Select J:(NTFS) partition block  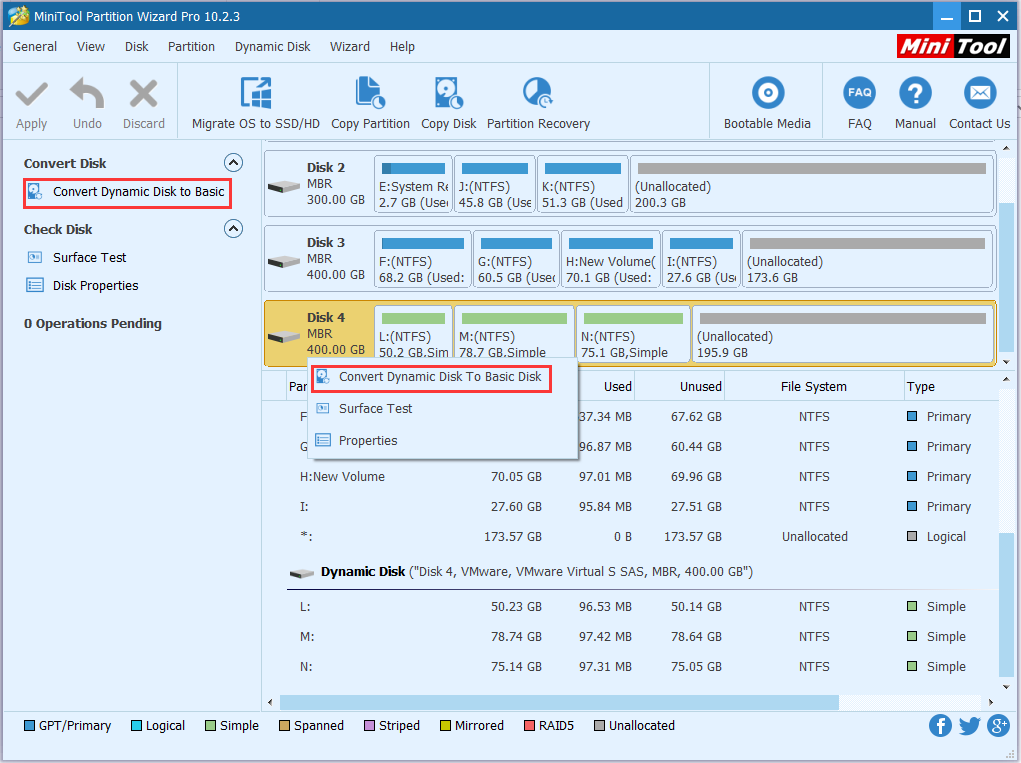(495, 185)
